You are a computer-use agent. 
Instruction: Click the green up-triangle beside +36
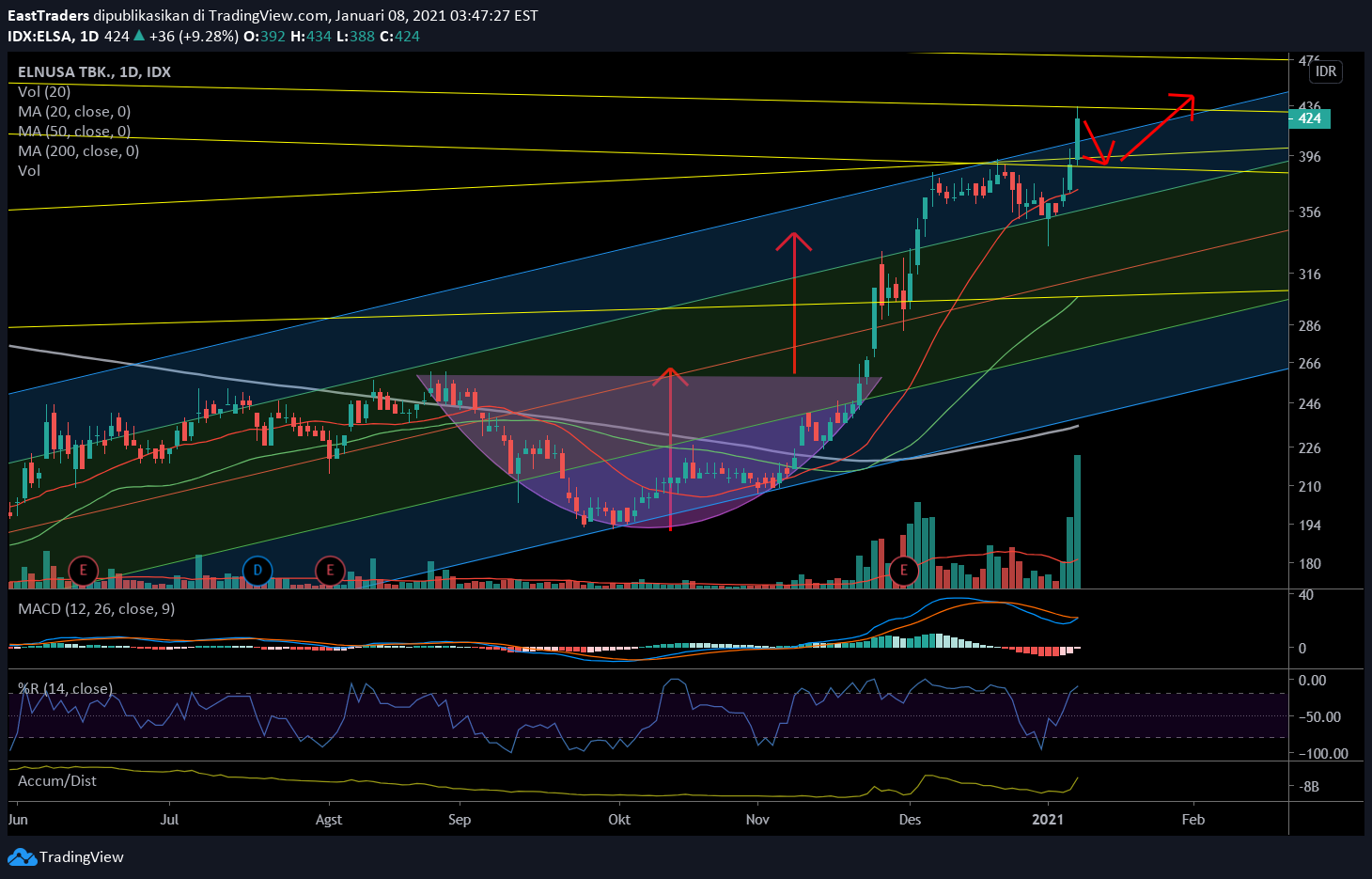[x=139, y=36]
